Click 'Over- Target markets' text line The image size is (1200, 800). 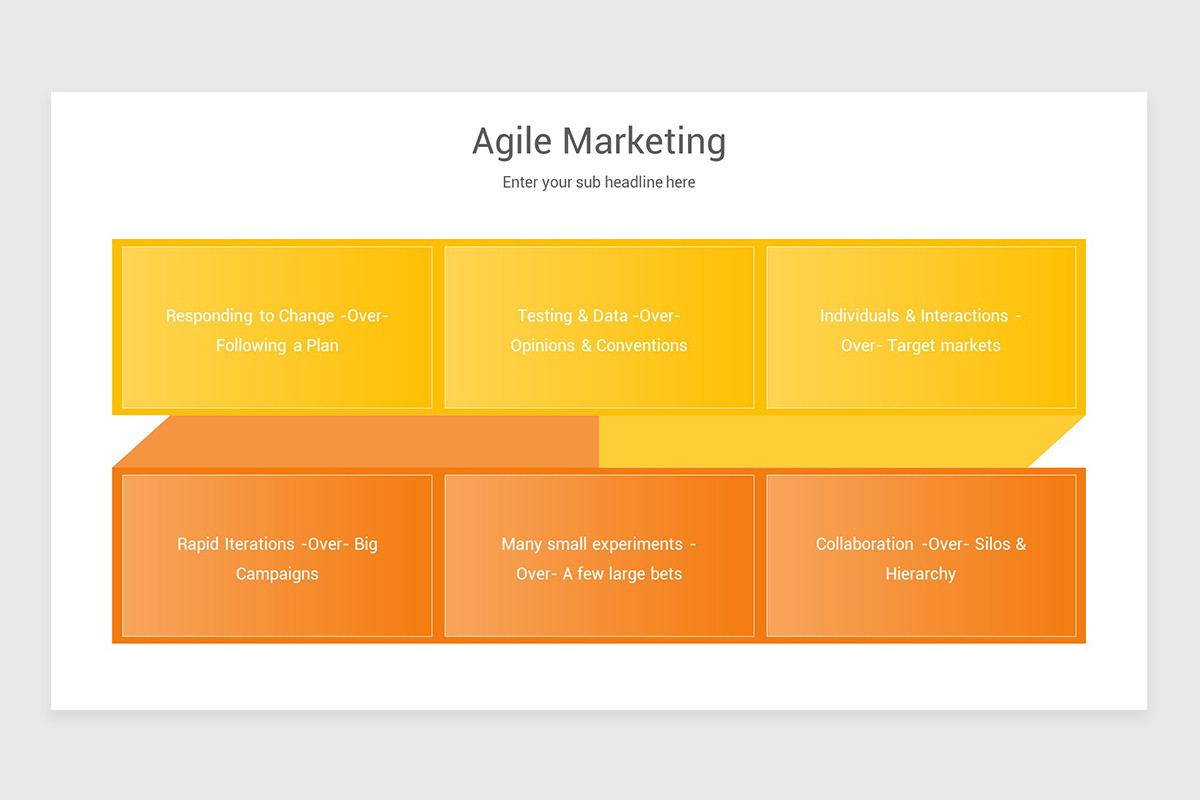(921, 345)
